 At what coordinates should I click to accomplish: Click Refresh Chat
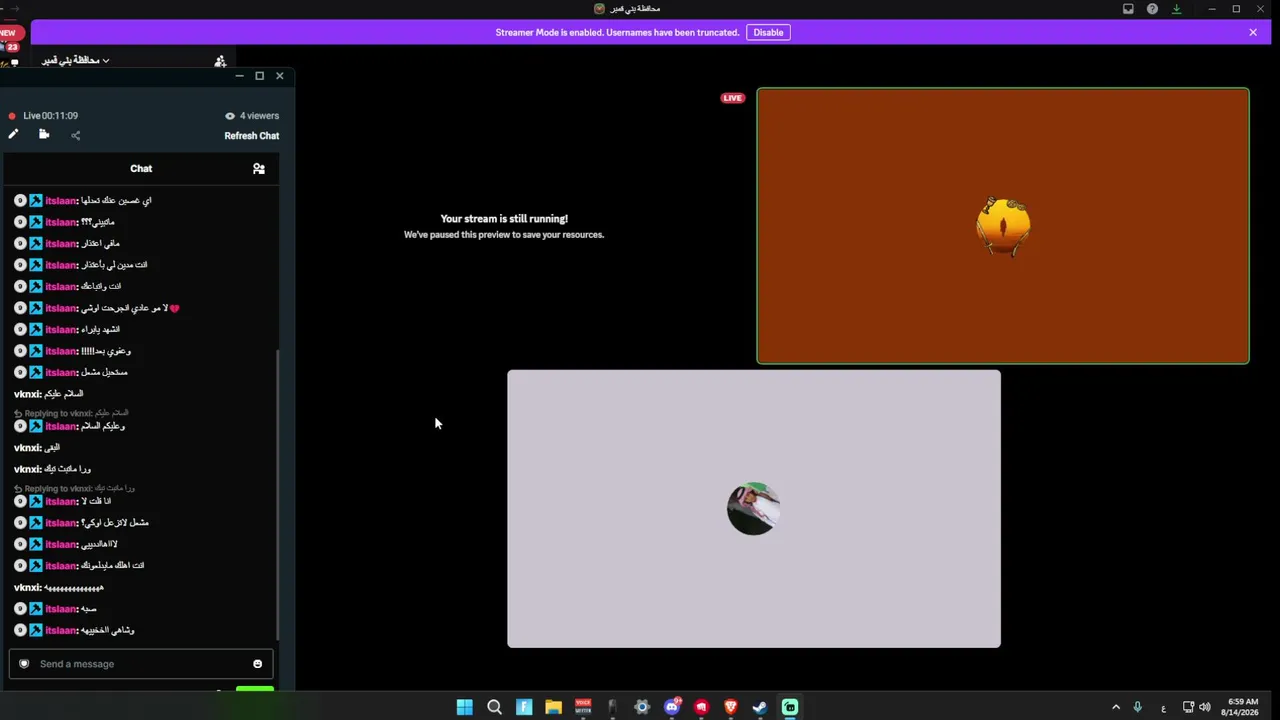252,136
